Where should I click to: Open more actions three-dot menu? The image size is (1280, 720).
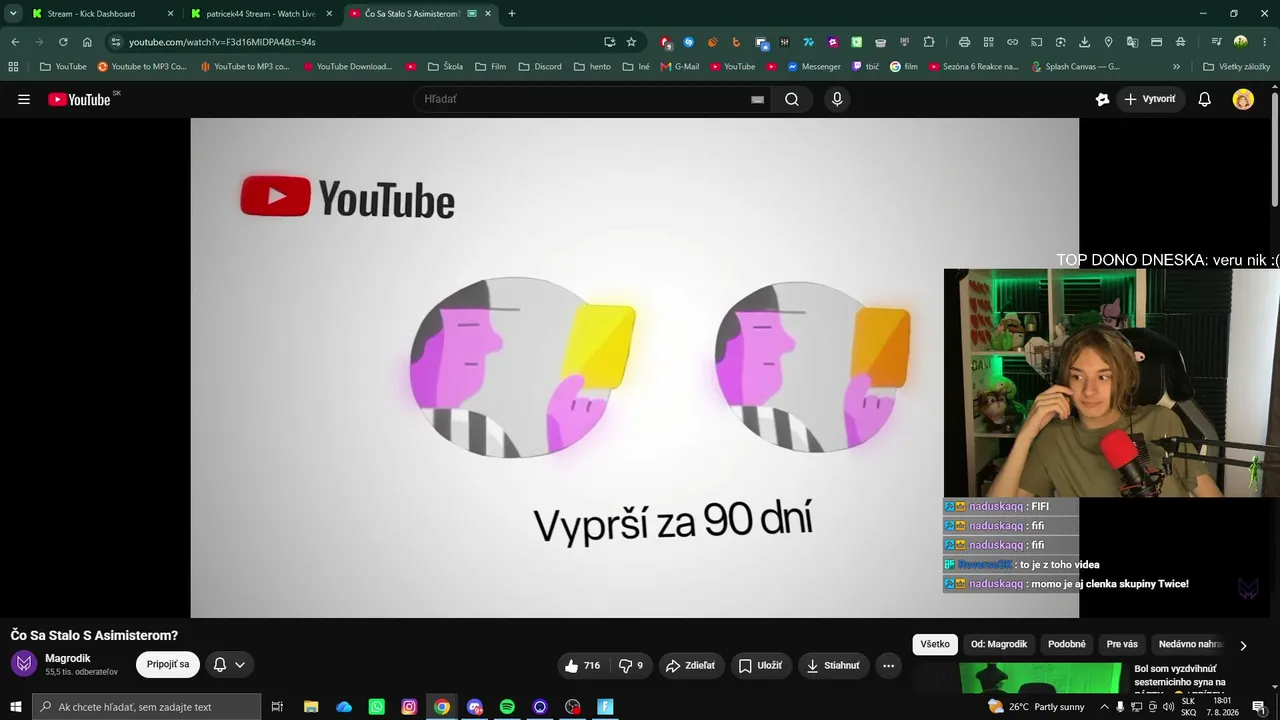tap(888, 665)
